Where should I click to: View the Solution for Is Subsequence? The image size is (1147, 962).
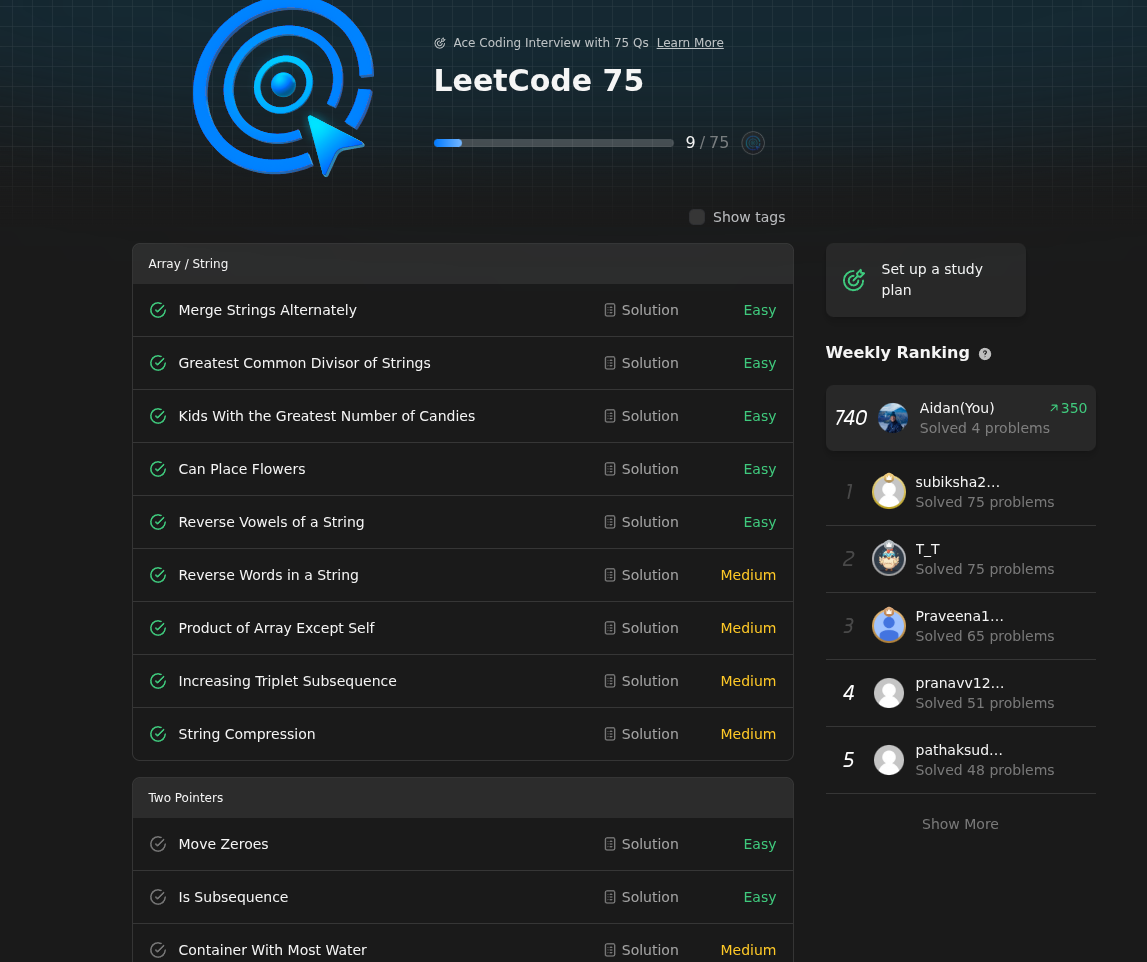pos(641,897)
